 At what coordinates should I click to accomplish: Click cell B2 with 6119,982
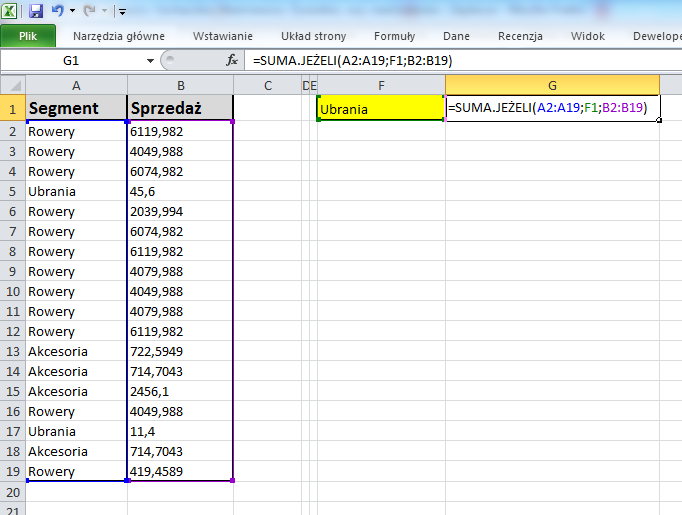[x=181, y=131]
